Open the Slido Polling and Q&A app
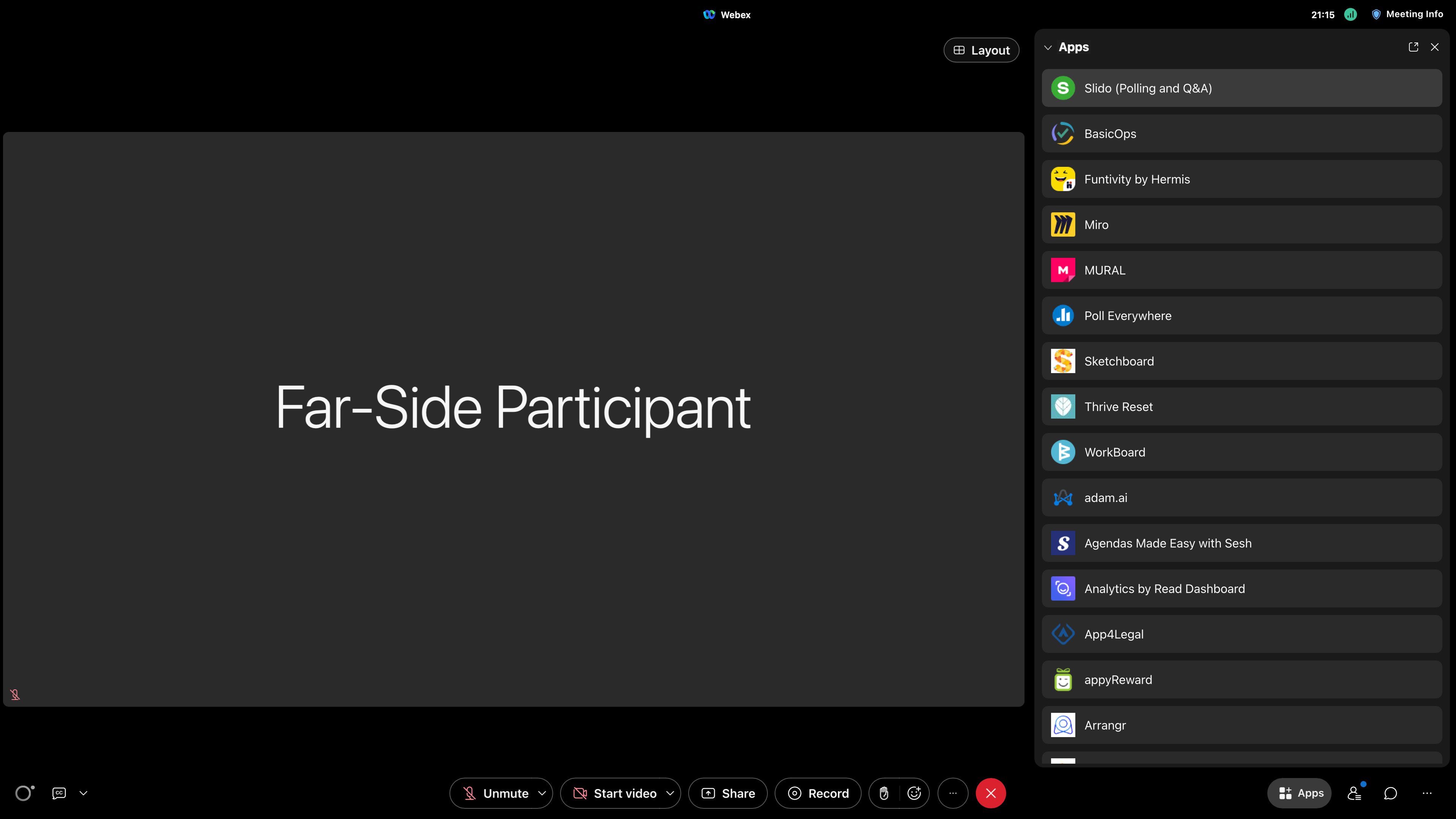The width and height of the screenshot is (1456, 819). (1241, 88)
